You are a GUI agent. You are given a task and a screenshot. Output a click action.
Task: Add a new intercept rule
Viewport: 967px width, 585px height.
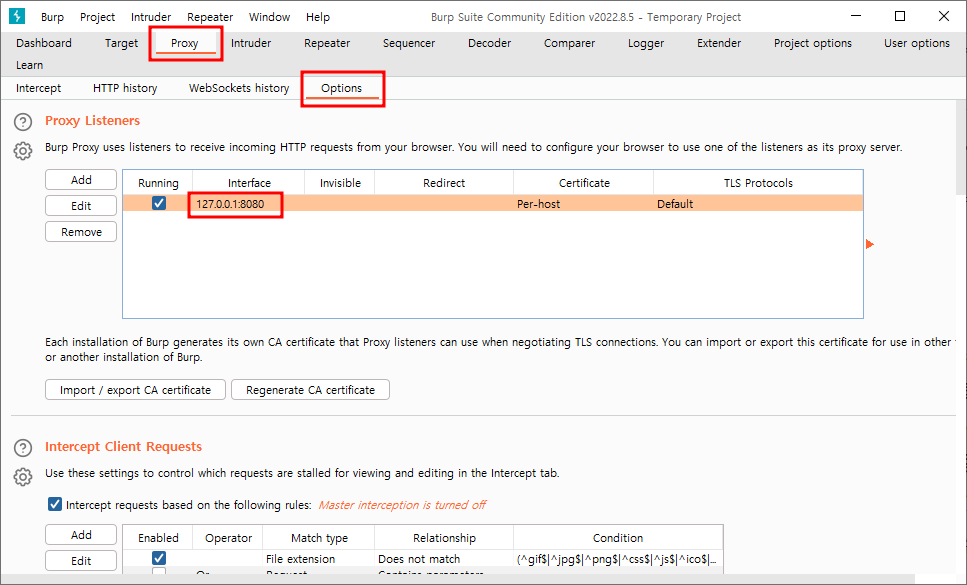(x=81, y=535)
